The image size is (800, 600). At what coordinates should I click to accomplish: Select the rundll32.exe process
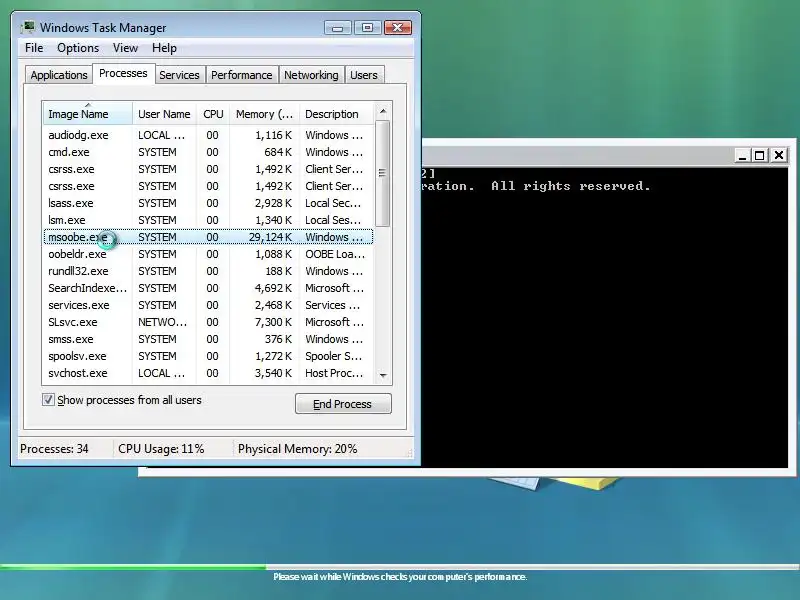(x=208, y=271)
